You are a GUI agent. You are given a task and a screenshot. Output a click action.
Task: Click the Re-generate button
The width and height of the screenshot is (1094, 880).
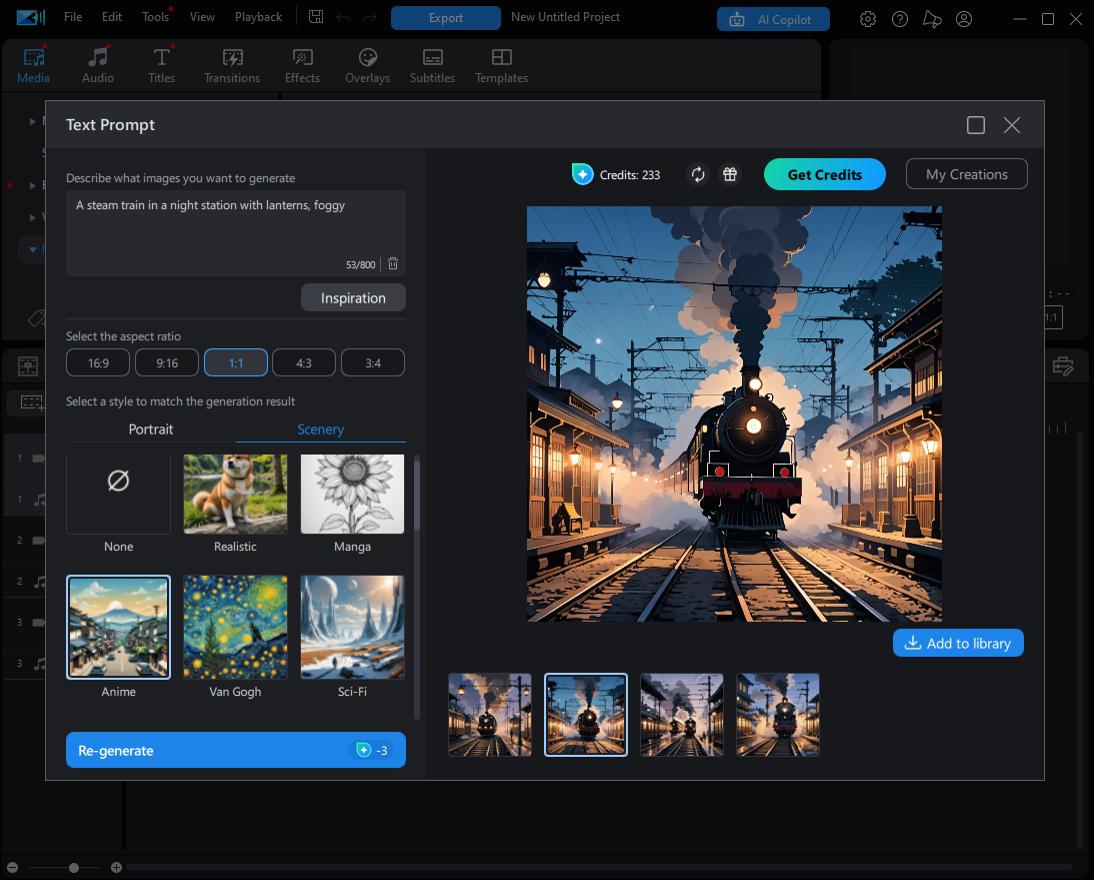[235, 750]
